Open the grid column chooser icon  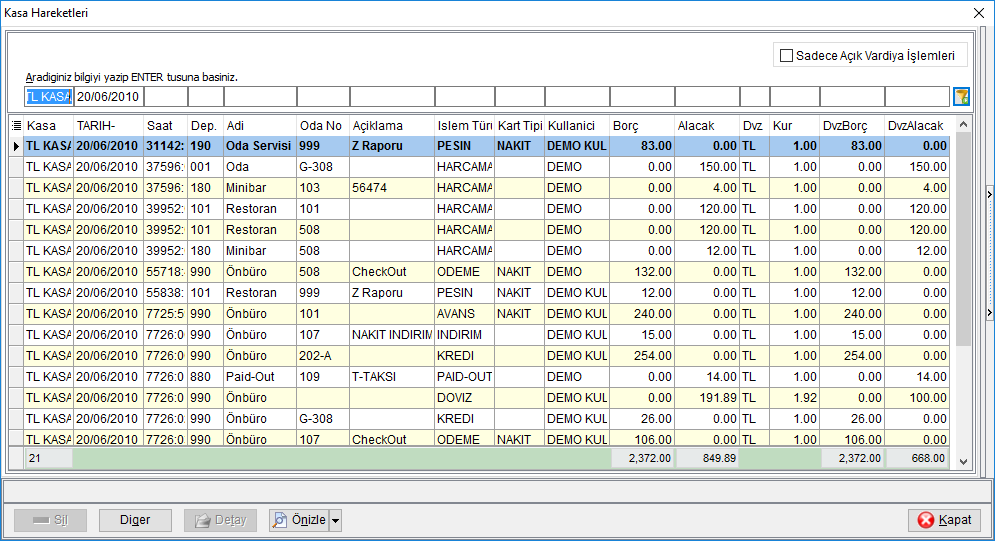16,126
